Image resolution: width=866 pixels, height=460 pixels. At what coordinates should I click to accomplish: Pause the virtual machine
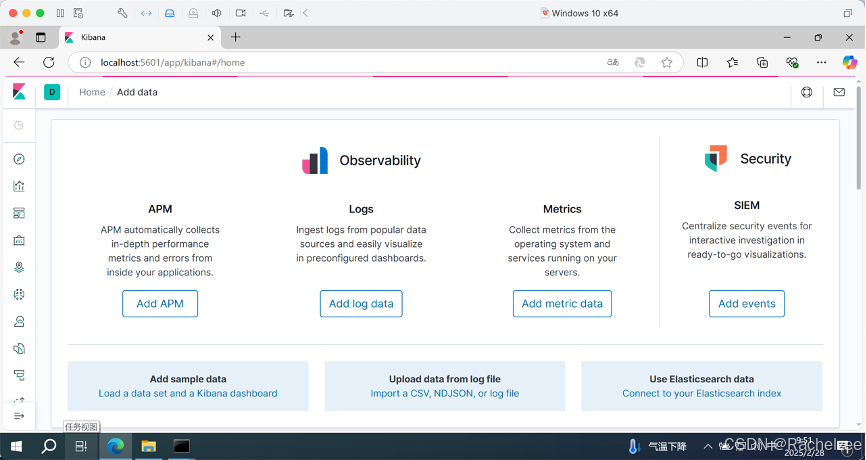click(60, 13)
